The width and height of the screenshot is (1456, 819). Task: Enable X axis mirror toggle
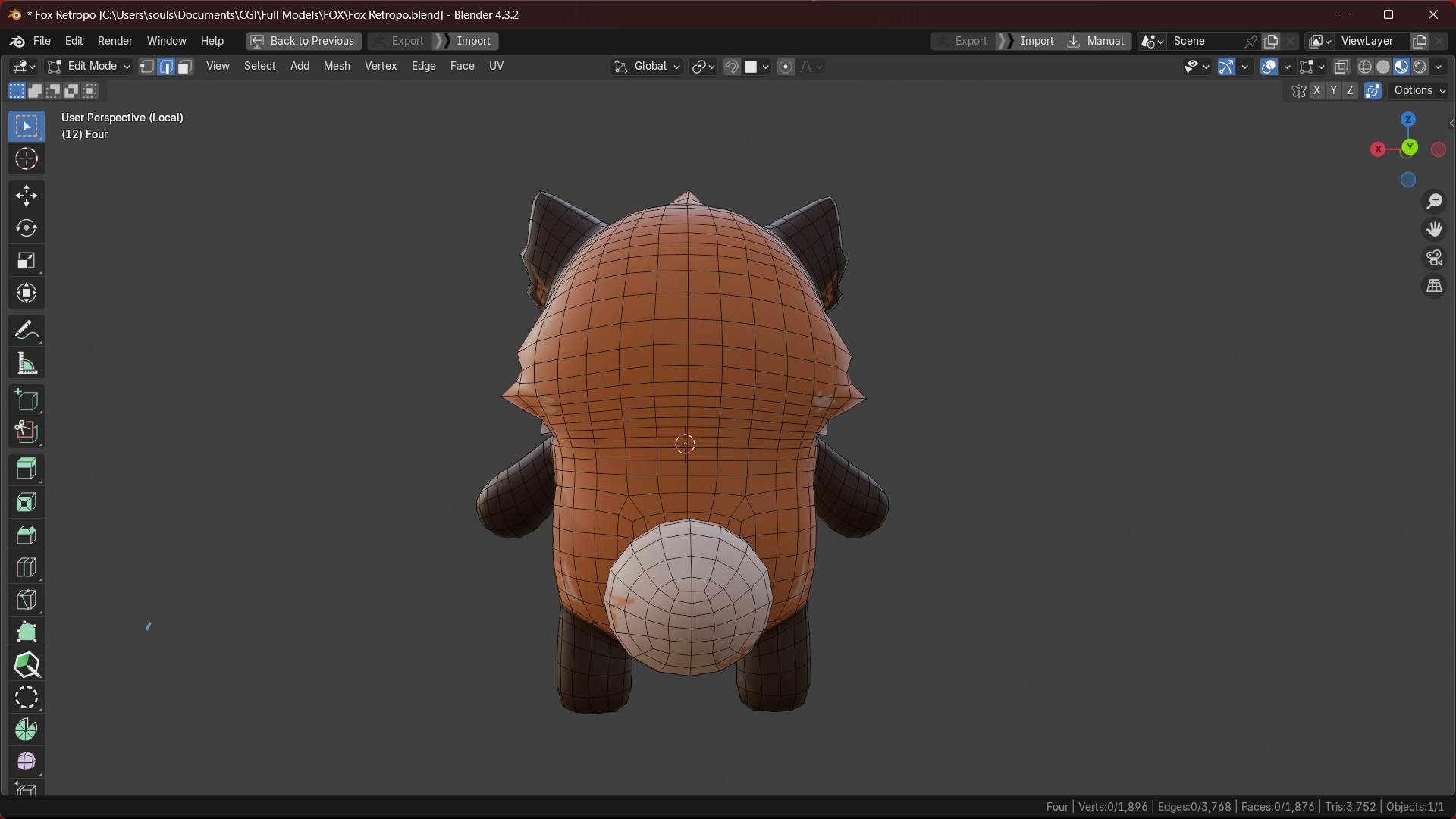[x=1316, y=90]
